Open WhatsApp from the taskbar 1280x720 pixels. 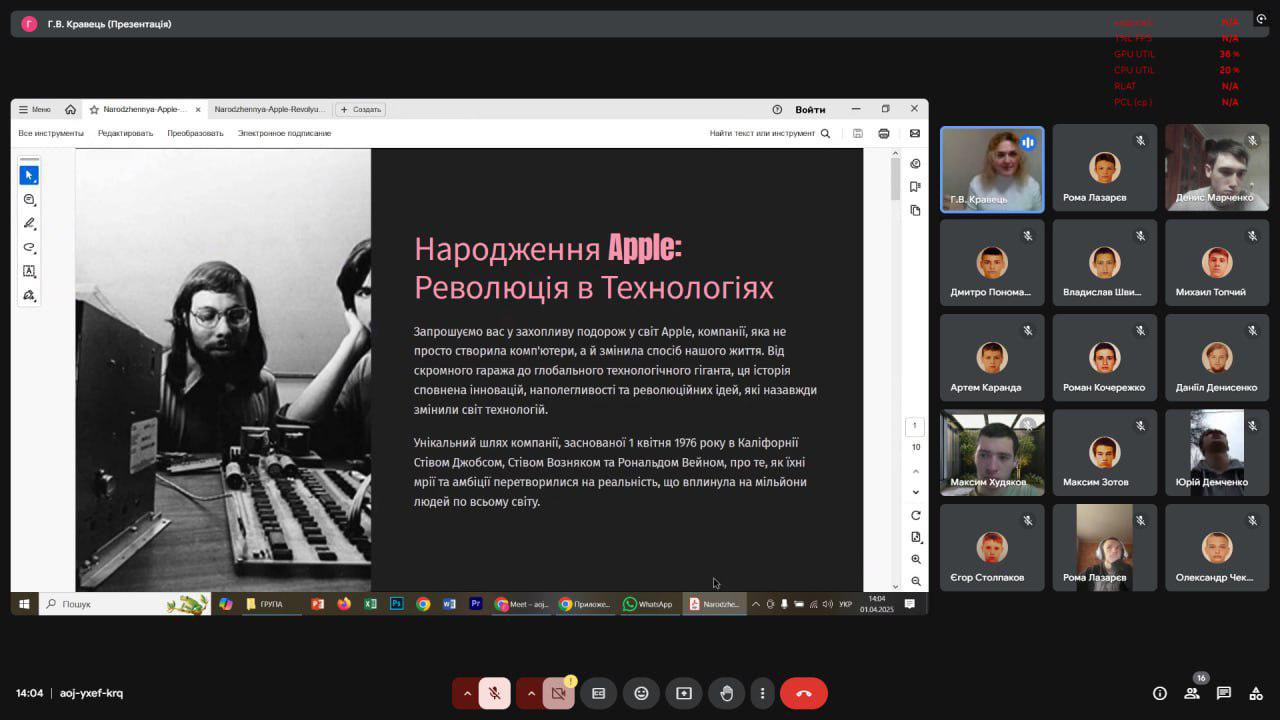pyautogui.click(x=648, y=604)
